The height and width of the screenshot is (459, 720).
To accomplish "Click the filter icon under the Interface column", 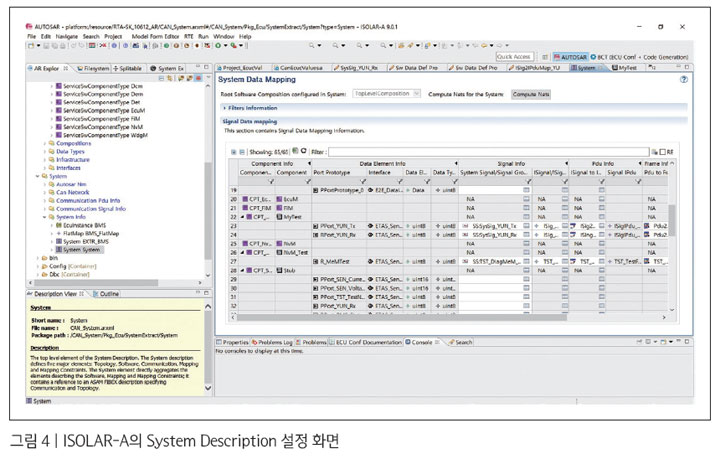I will 399,182.
